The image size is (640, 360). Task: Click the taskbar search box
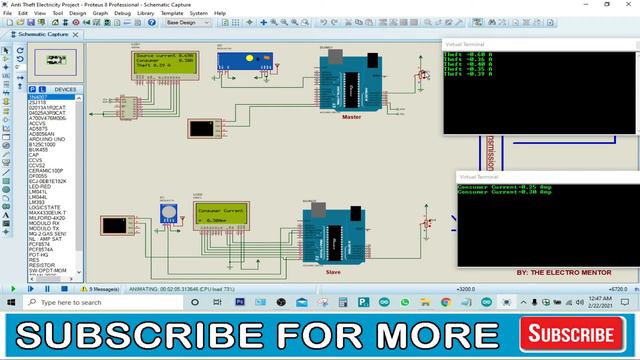[x=103, y=302]
